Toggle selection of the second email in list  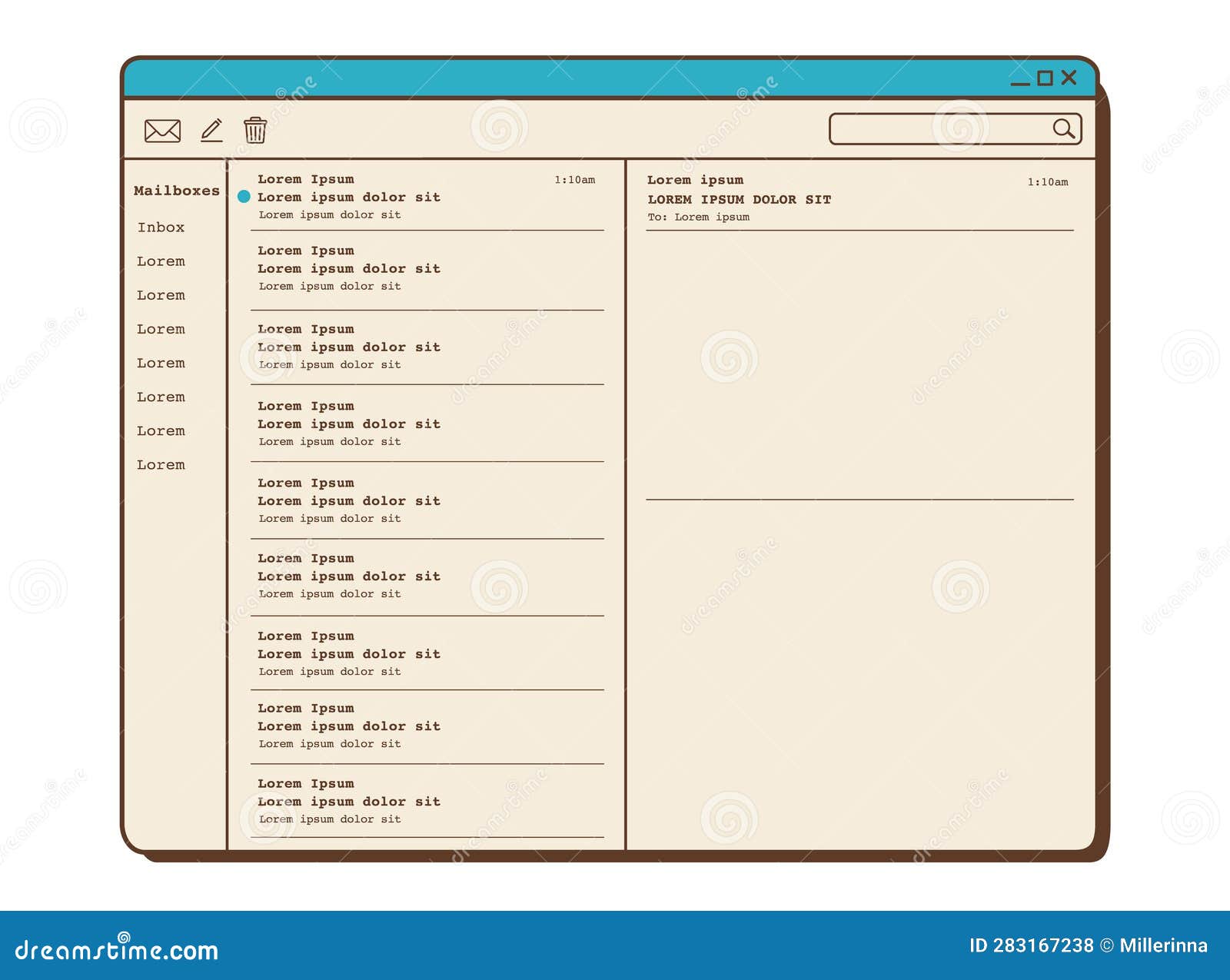[x=350, y=268]
